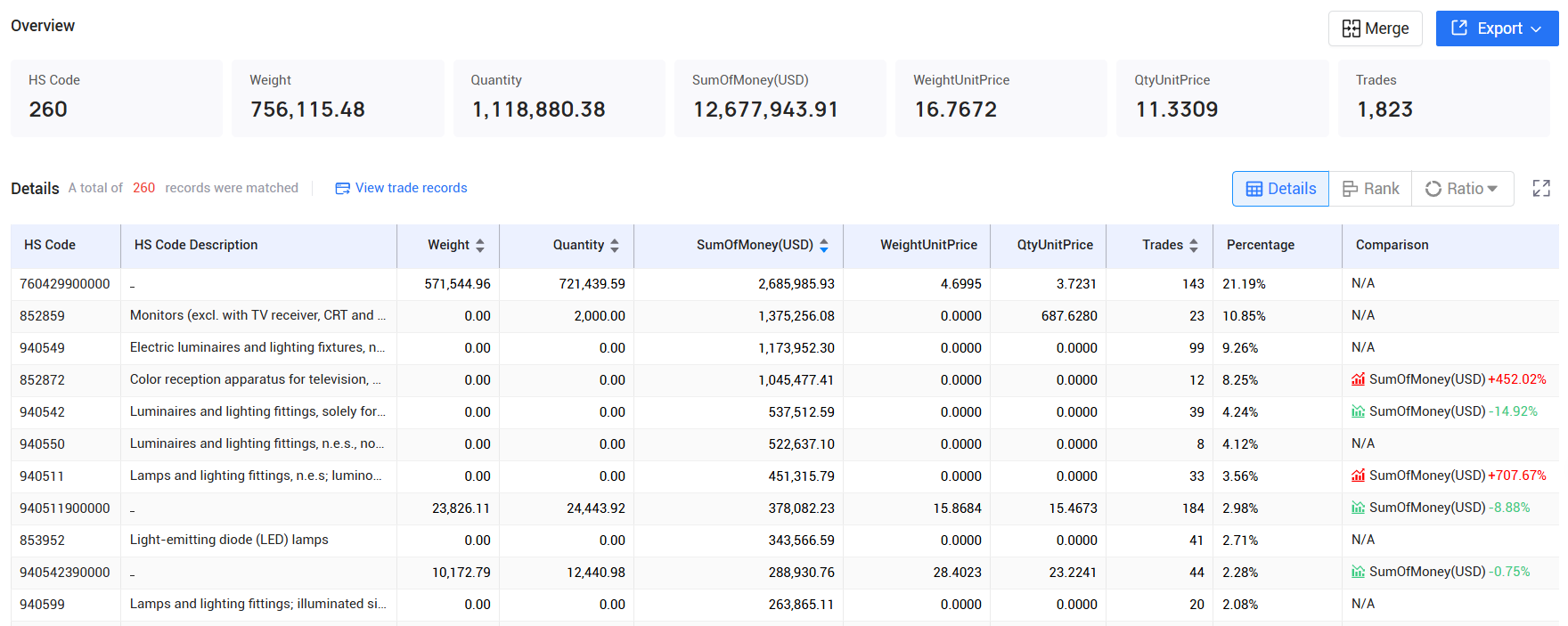This screenshot has width=1568, height=626.
Task: Click the chart icon in 940542390000 comparison
Action: [1358, 572]
